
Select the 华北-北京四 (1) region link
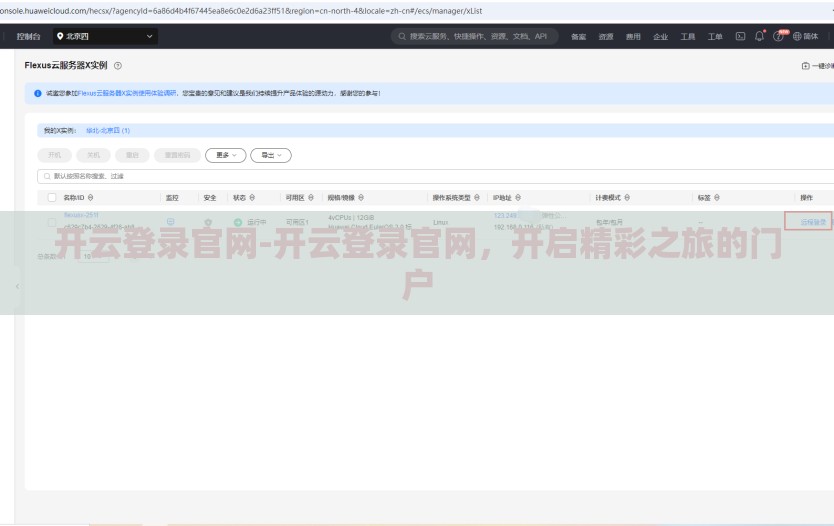108,130
